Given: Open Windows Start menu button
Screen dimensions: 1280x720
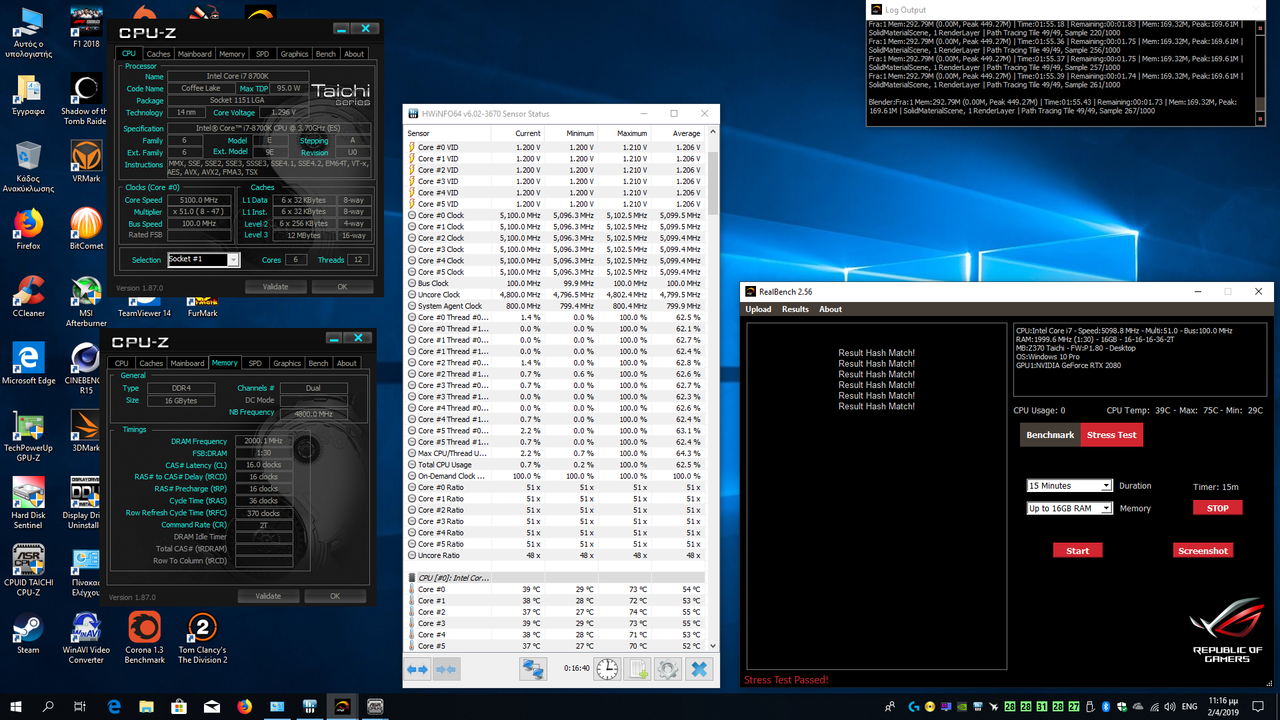Looking at the screenshot, I should (15, 706).
